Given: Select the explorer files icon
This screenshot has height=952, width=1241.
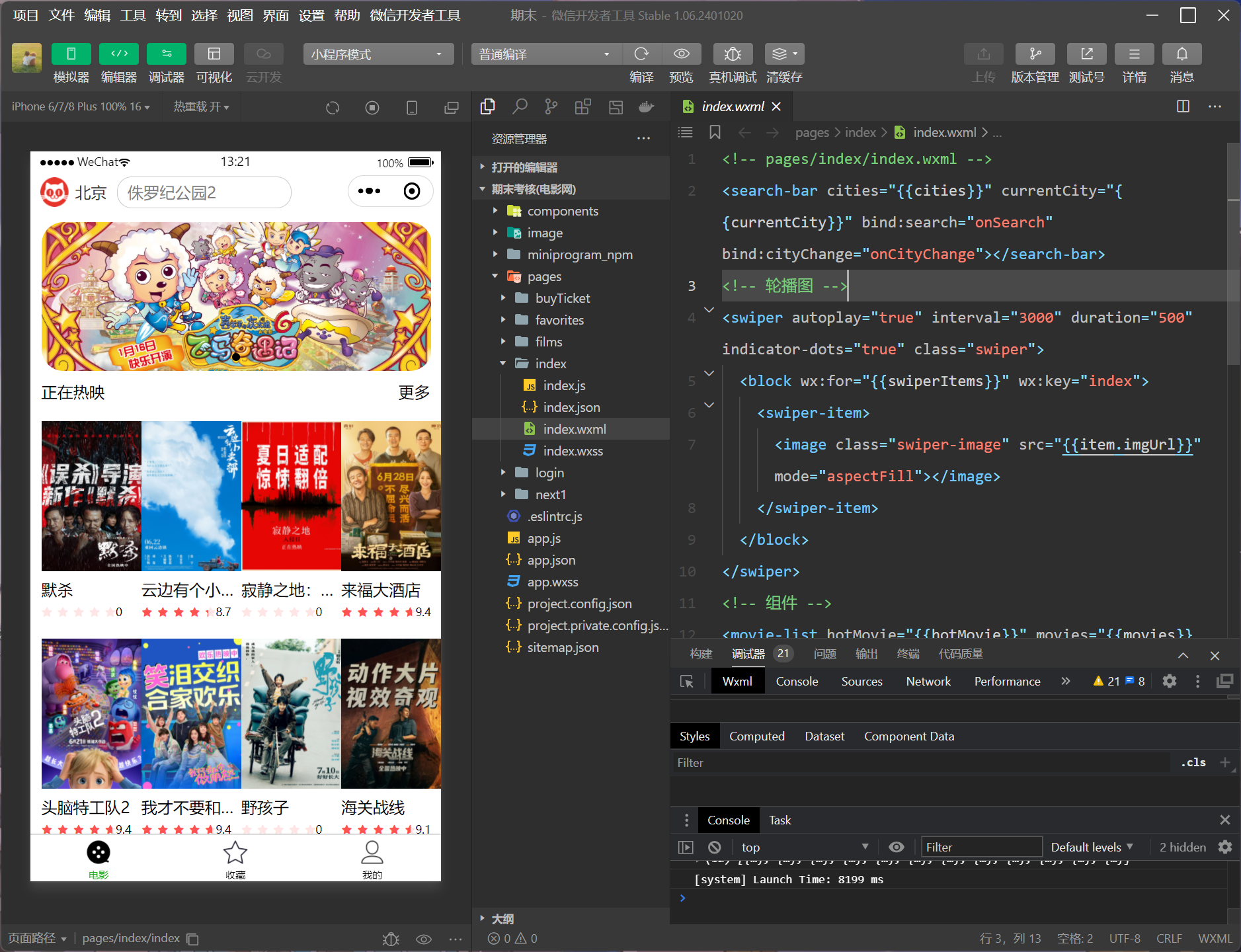Looking at the screenshot, I should [488, 106].
